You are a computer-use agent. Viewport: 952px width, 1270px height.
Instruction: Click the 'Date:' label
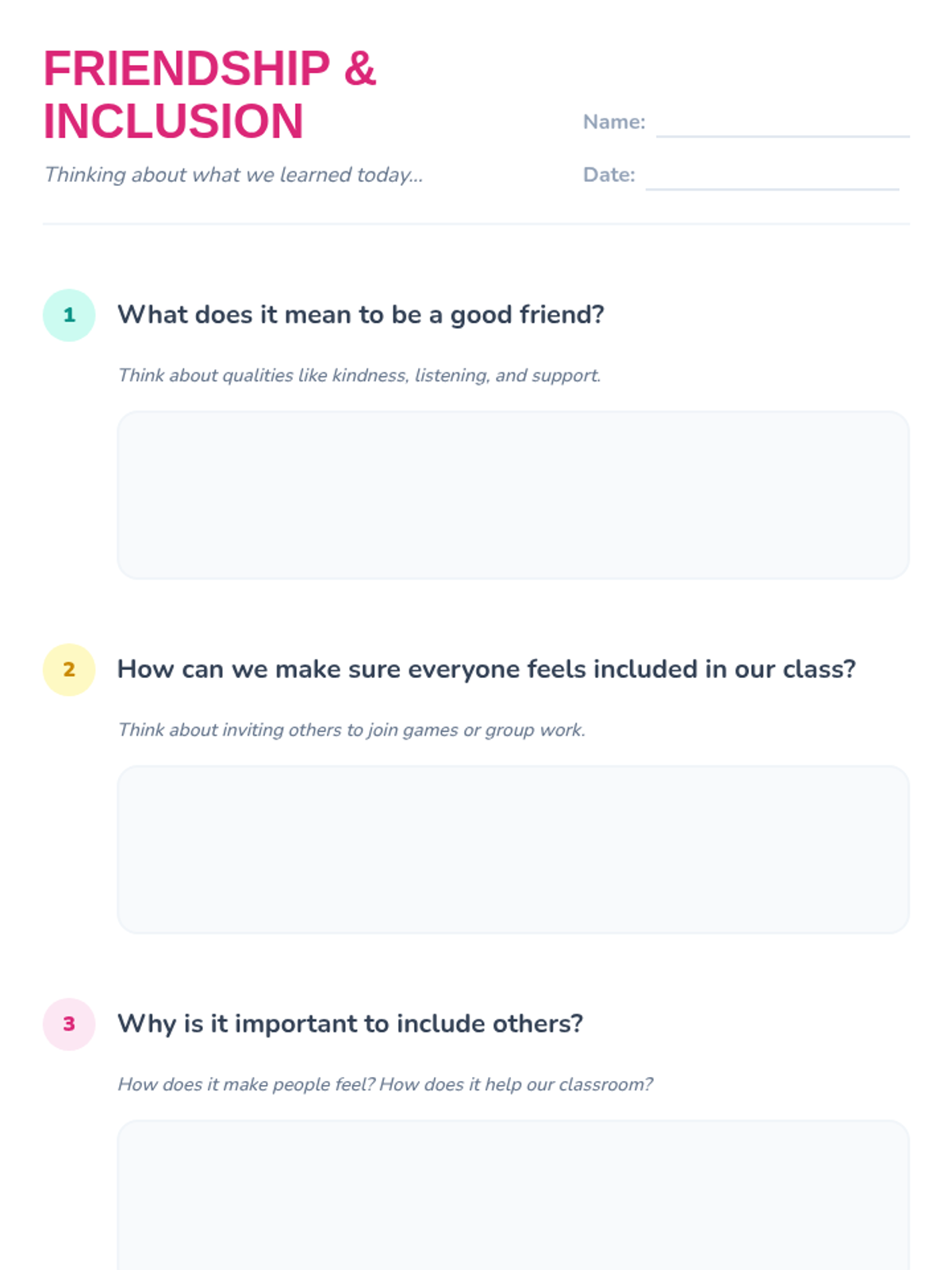coord(608,175)
